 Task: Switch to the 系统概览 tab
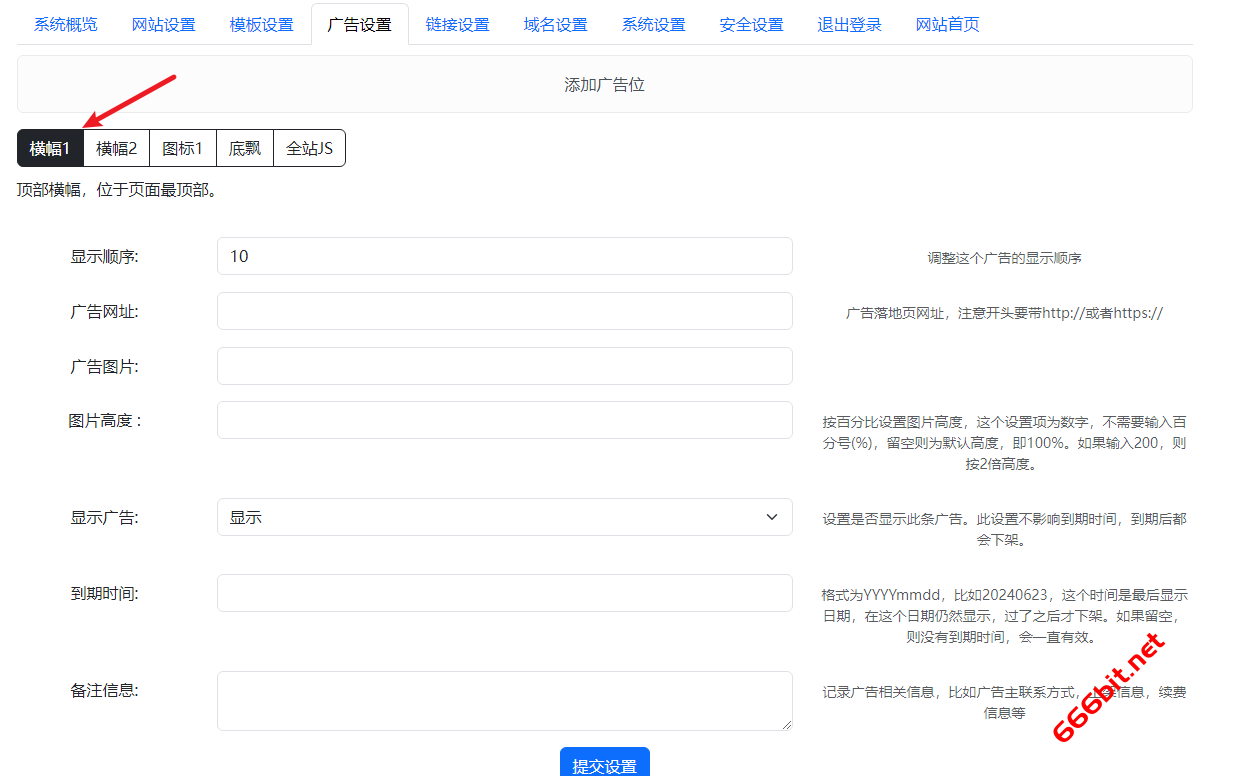64,24
